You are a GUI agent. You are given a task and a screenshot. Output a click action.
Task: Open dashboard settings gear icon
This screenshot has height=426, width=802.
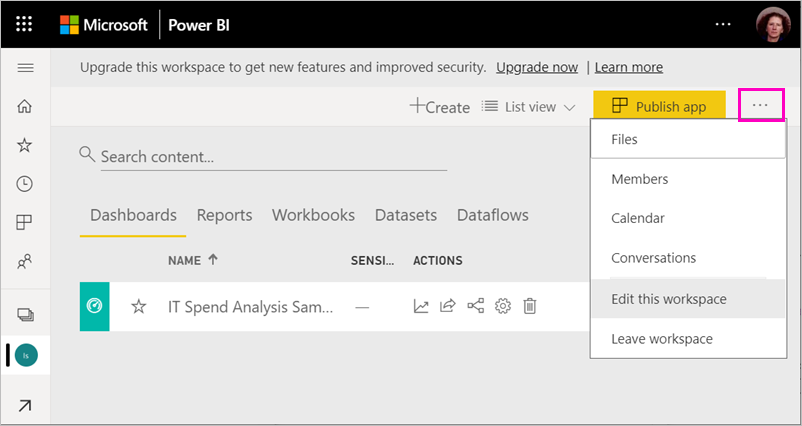point(503,306)
